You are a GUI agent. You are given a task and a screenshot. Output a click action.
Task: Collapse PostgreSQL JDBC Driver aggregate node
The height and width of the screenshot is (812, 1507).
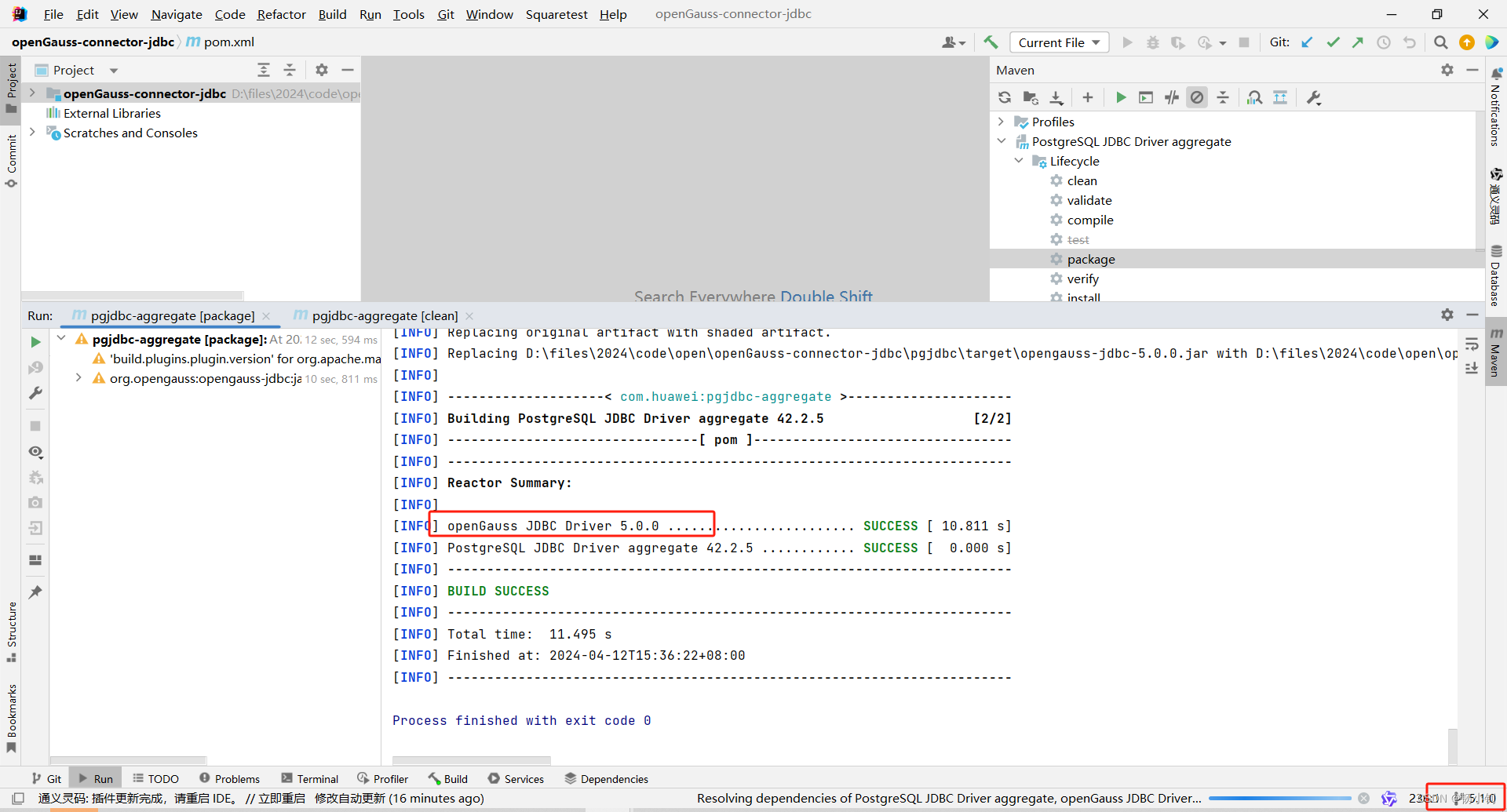pos(1001,141)
